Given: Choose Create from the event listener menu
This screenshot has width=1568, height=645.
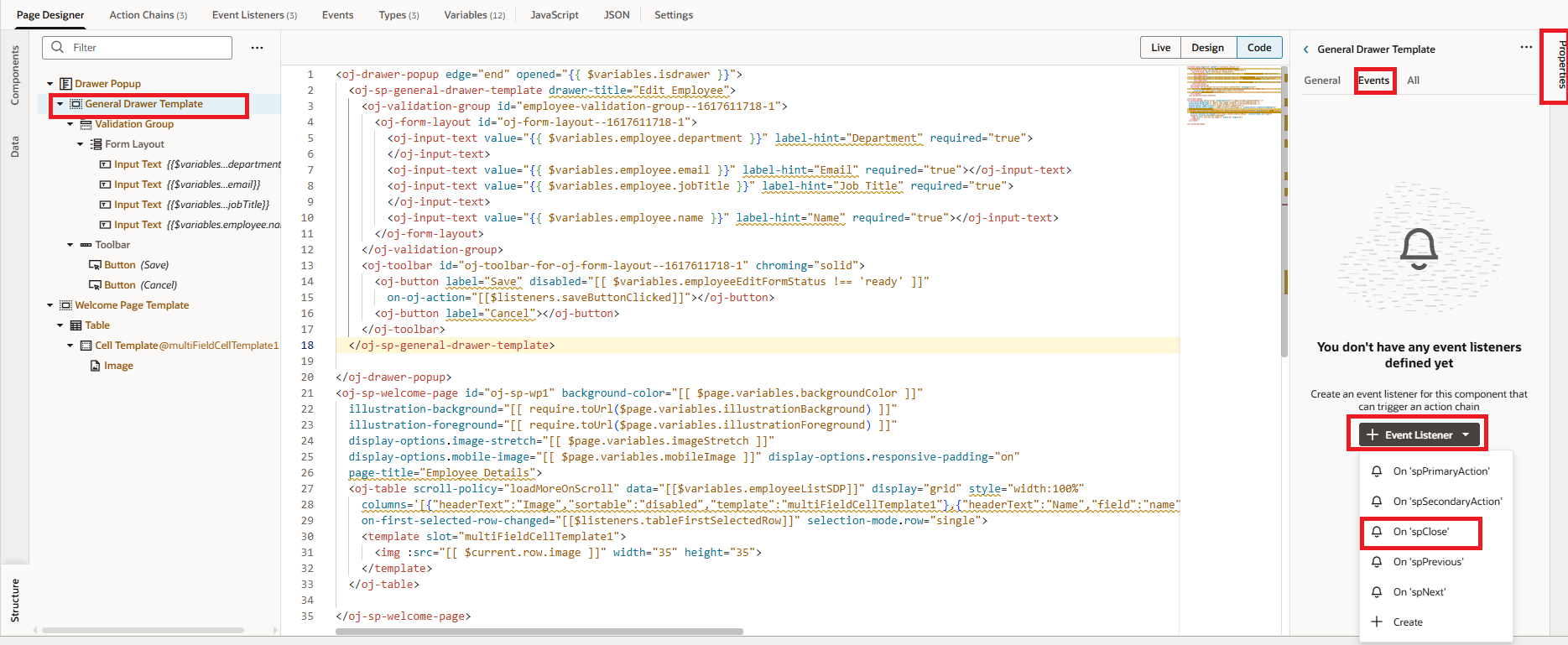Looking at the screenshot, I should (1407, 622).
